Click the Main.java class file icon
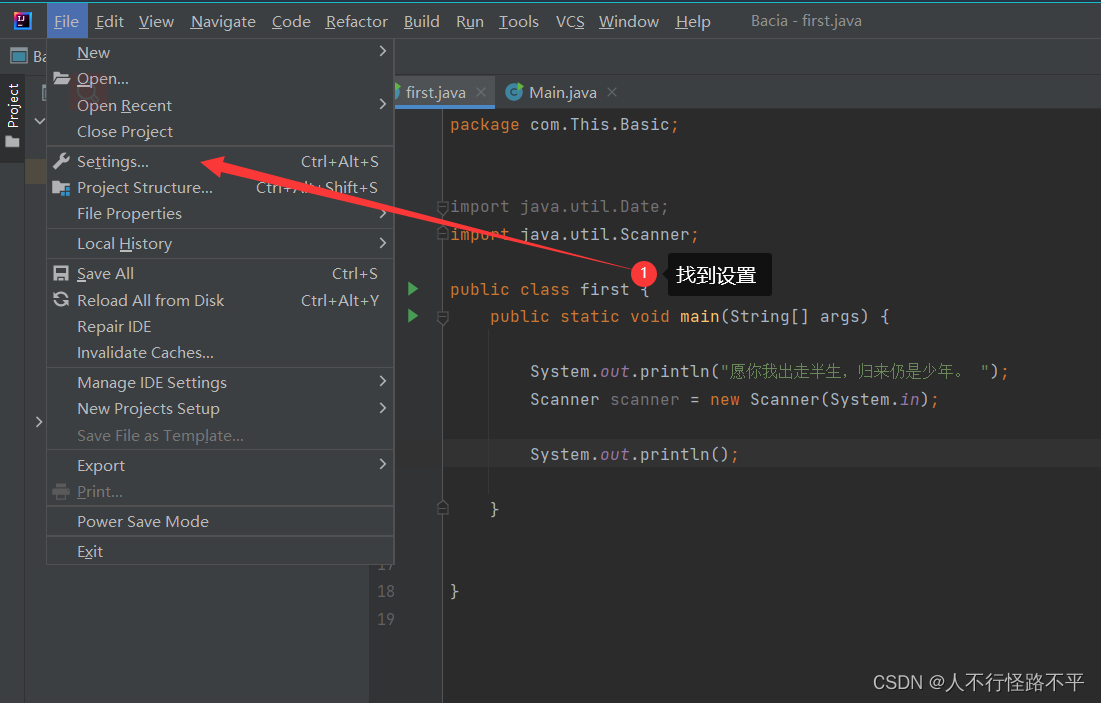This screenshot has height=703, width=1101. [514, 92]
